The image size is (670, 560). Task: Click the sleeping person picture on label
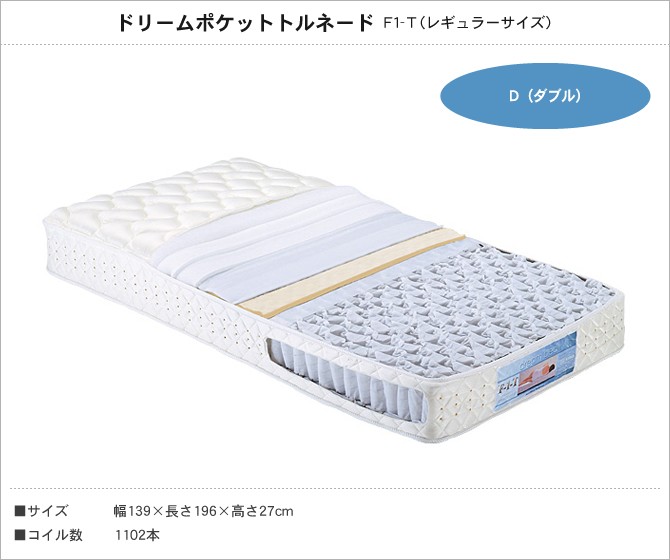539,375
